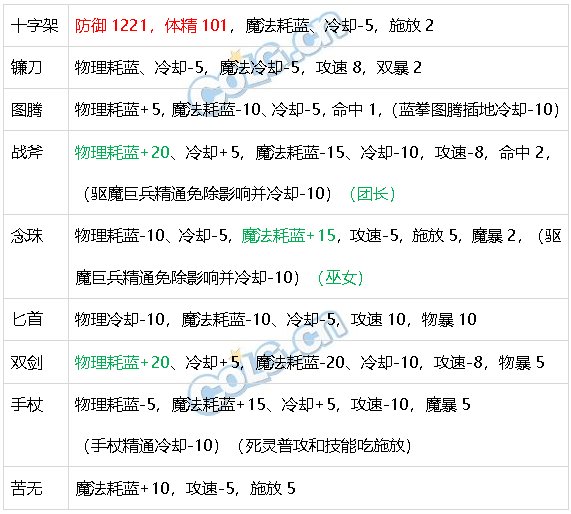This screenshot has width=571, height=514.
Task: Click 魔法耗蓝-10 in 图腾 row
Action: [x=216, y=110]
